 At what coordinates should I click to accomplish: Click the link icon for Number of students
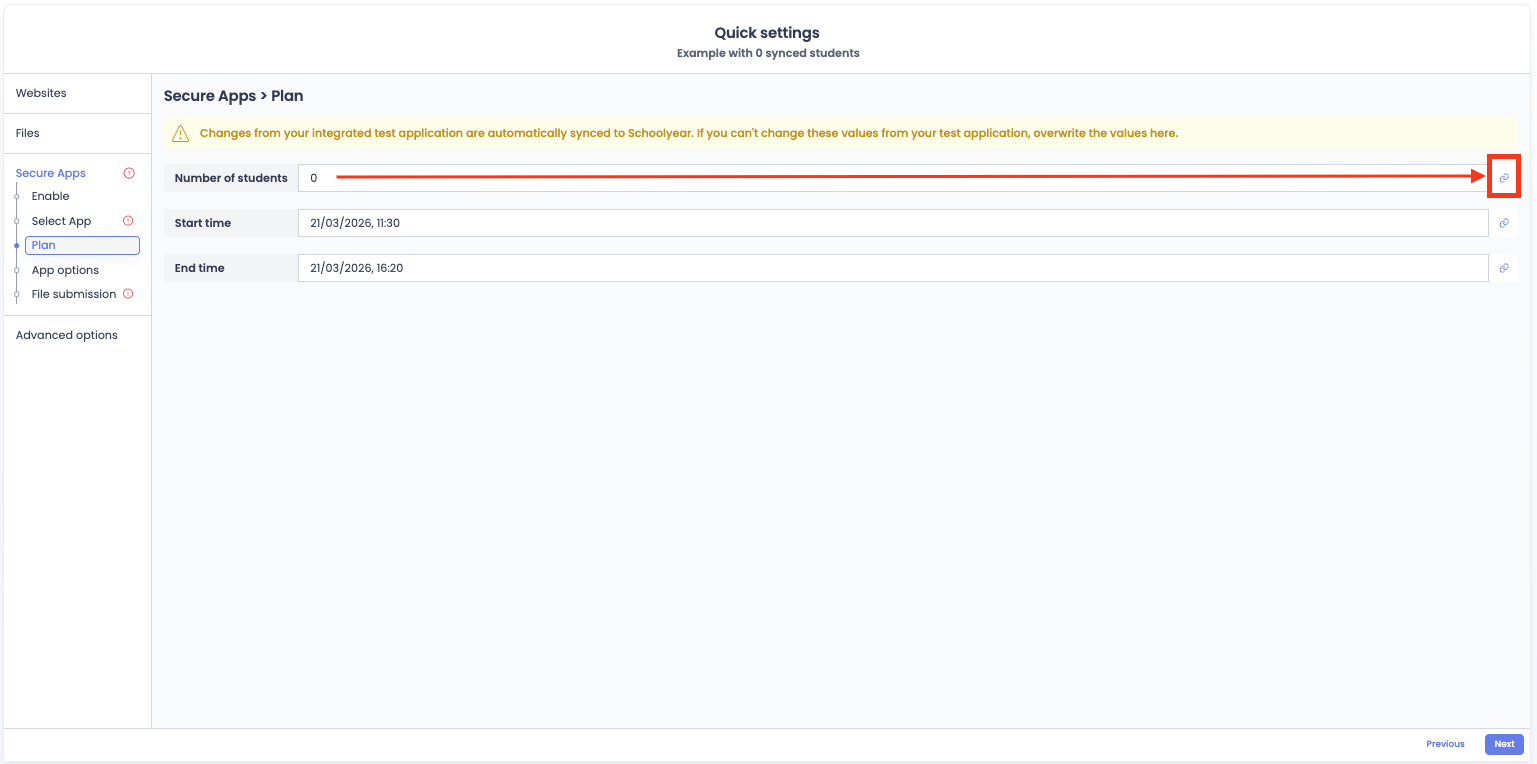click(1503, 178)
